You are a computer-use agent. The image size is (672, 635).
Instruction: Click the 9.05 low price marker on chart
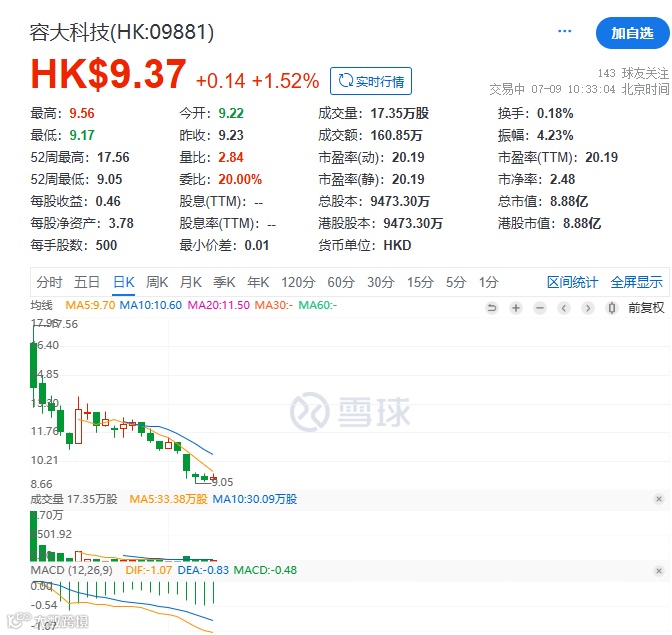222,482
